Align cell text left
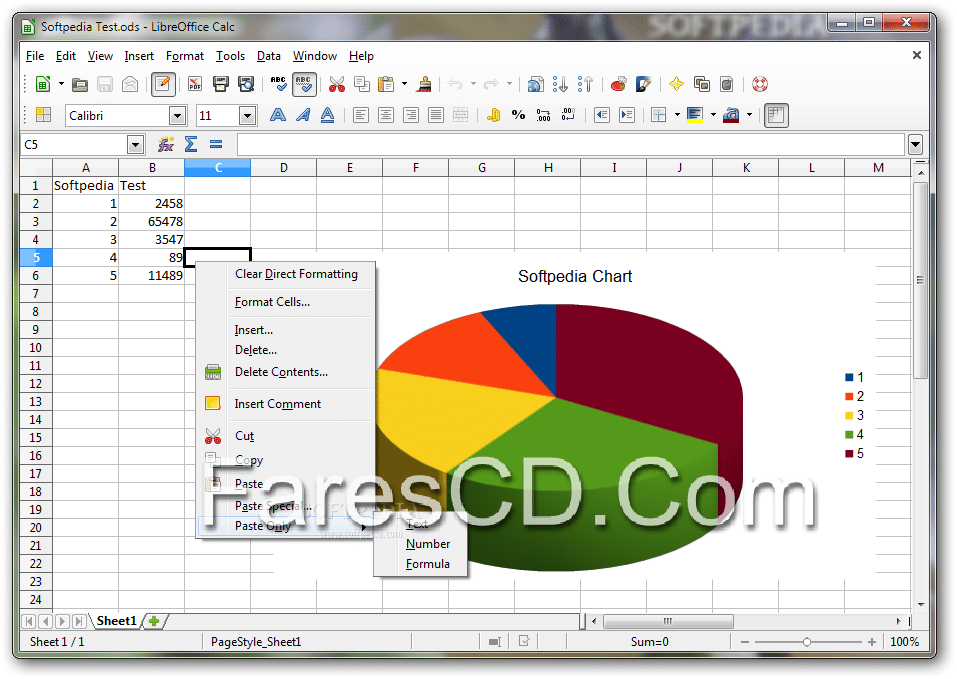Screen dimensions: 957x679 361,115
